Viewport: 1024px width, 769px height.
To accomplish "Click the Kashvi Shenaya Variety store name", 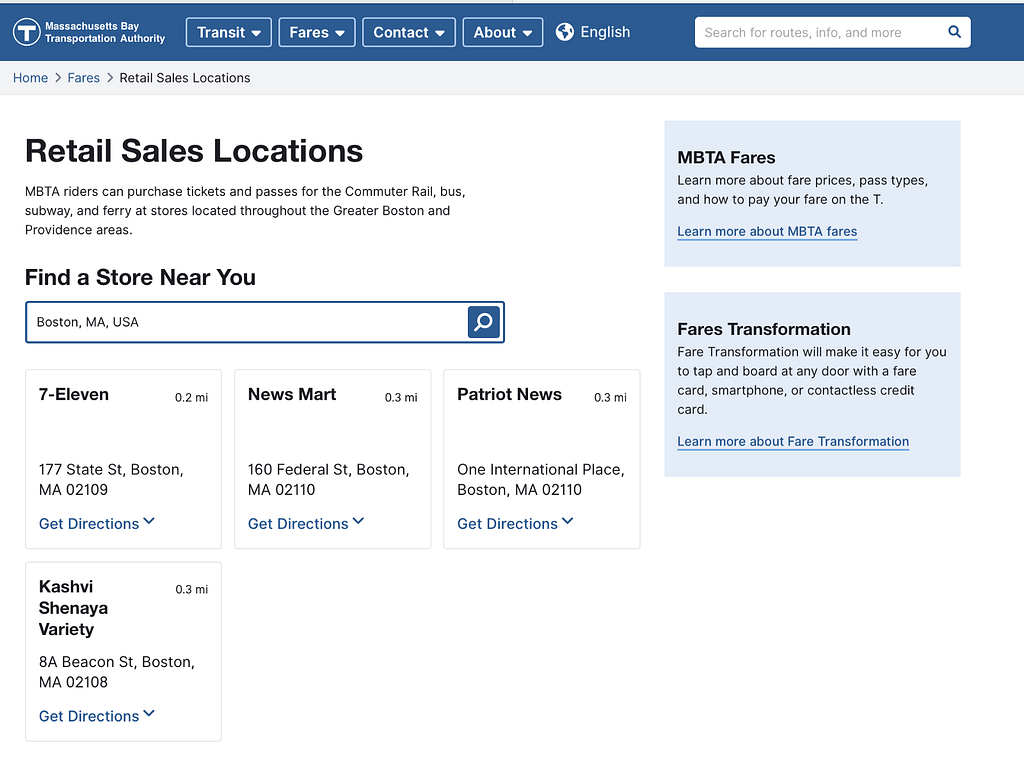I will 73,608.
